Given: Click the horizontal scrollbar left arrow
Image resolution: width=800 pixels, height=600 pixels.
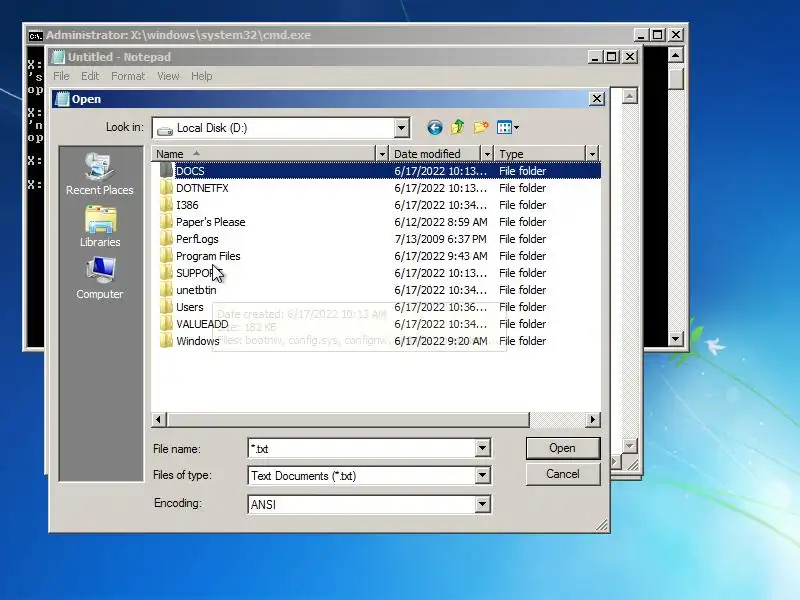Looking at the screenshot, I should pos(159,419).
